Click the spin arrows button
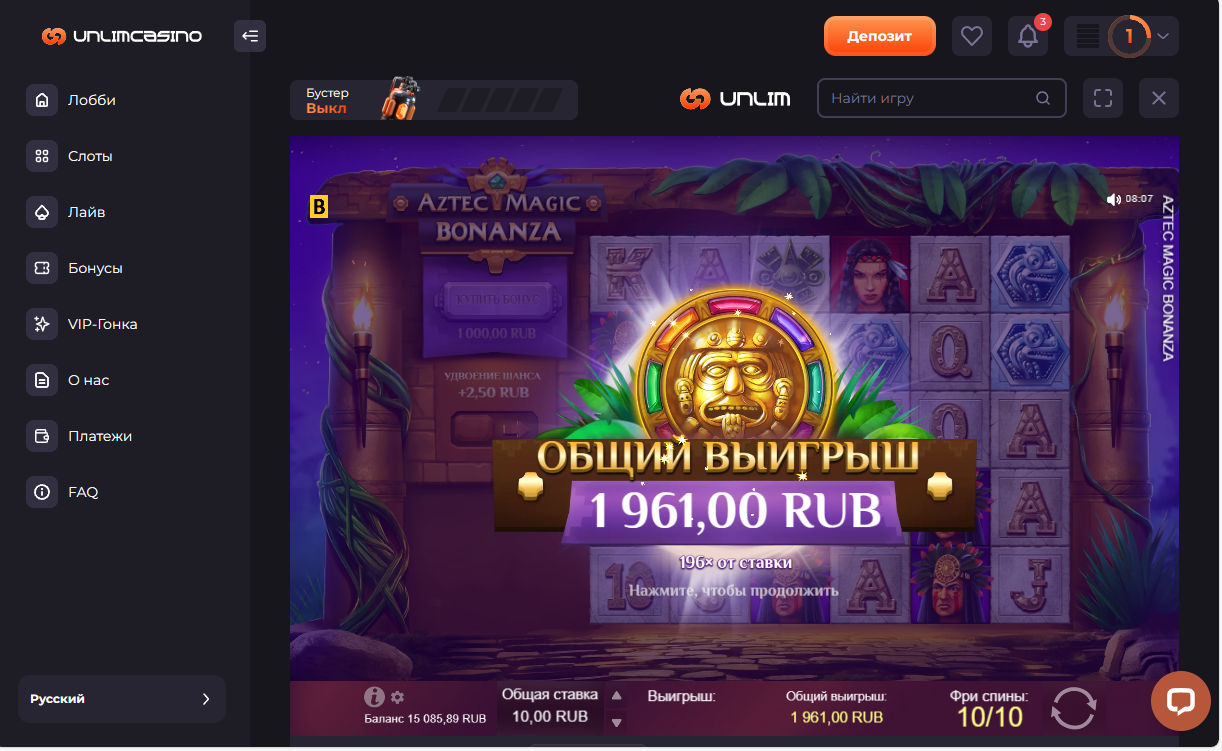 (1073, 707)
